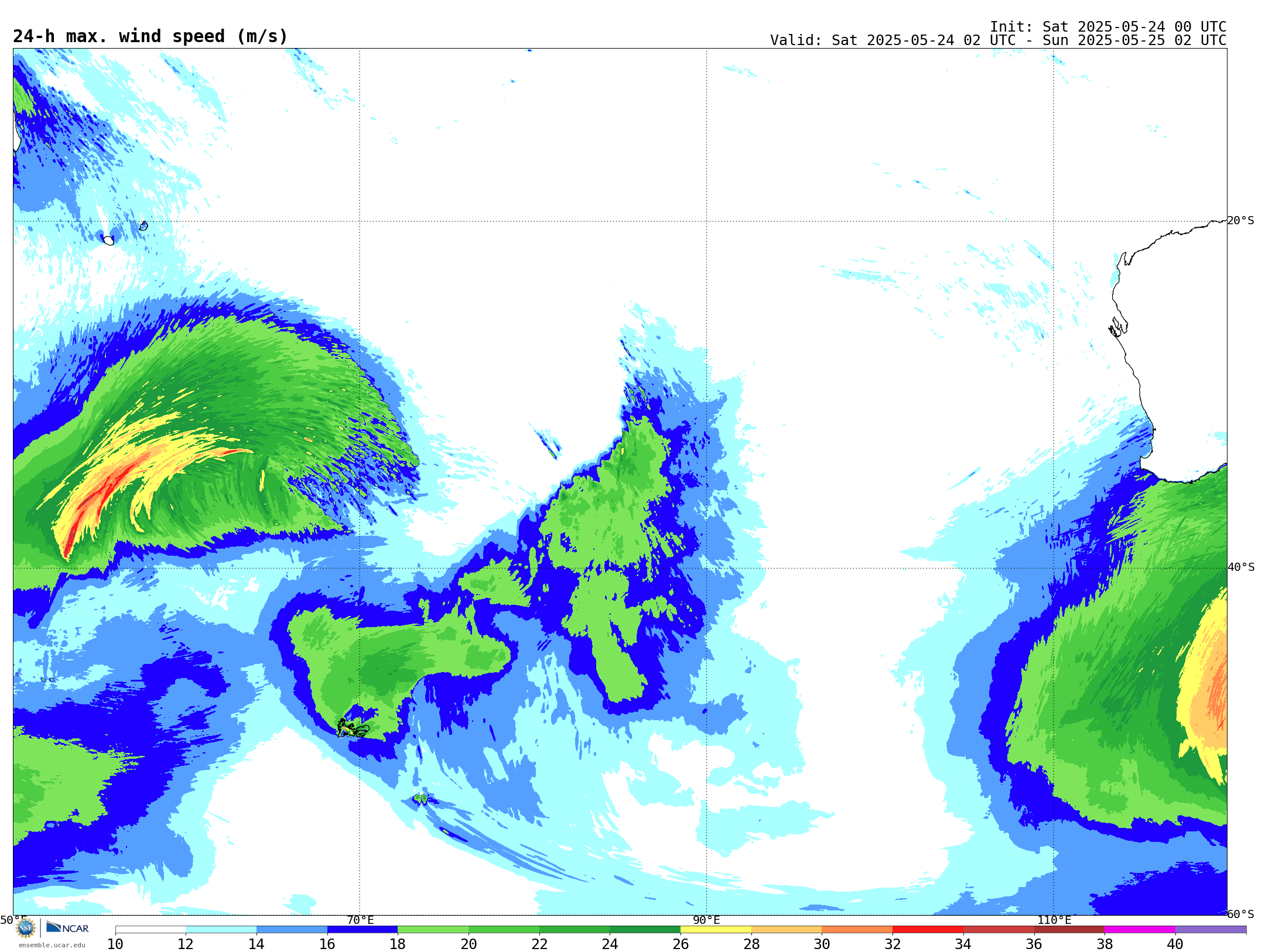The height and width of the screenshot is (952, 1265).
Task: Pick the medium green 22–24 colorbar swatch
Action: (575, 930)
